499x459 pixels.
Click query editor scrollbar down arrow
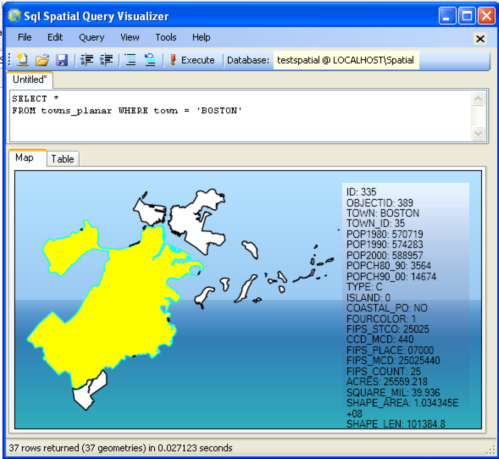click(478, 133)
